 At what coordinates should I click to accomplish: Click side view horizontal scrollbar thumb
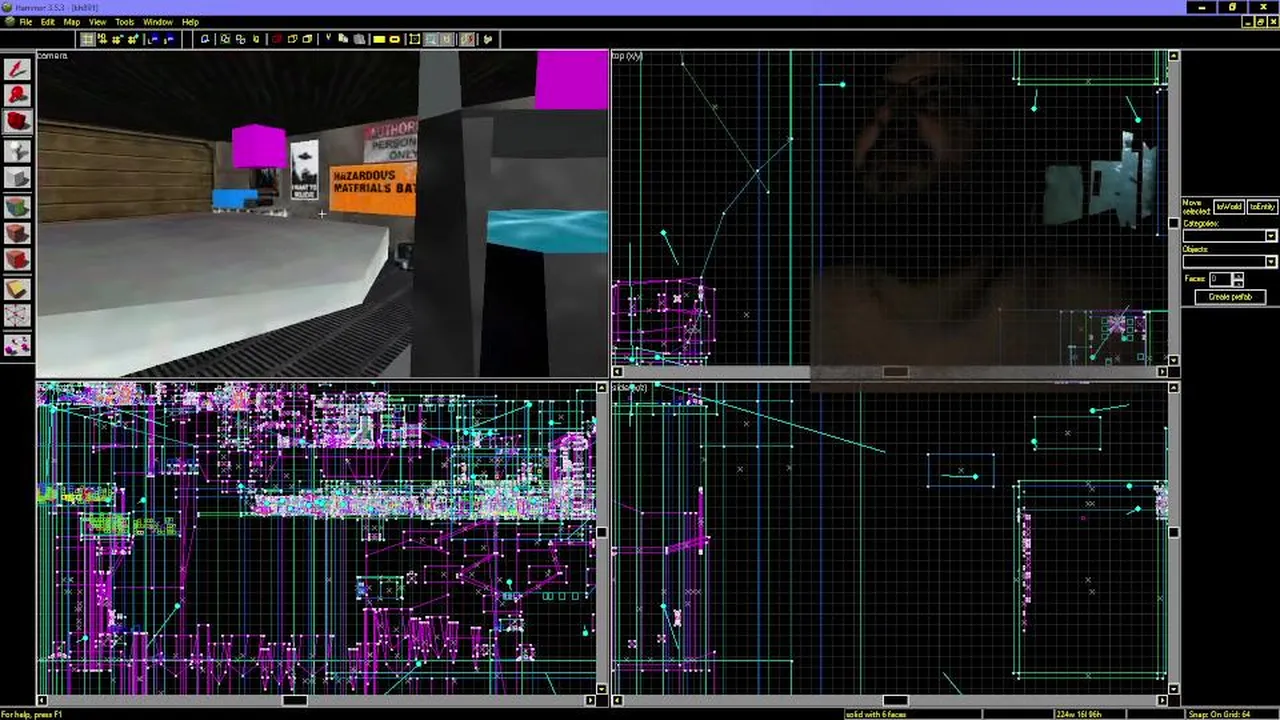(895, 701)
